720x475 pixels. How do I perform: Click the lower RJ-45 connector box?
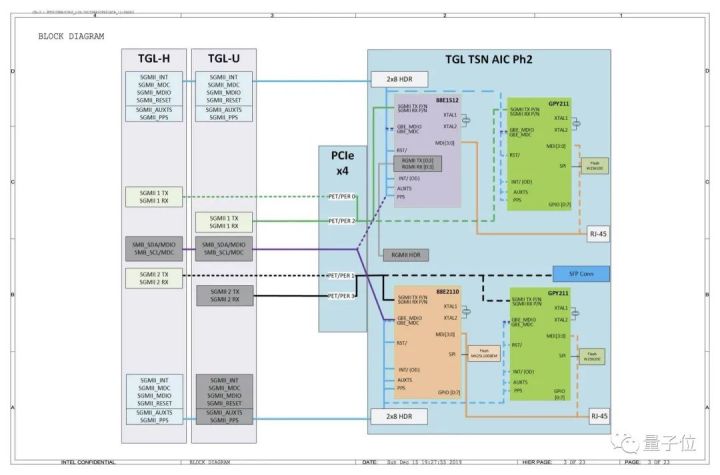[599, 416]
